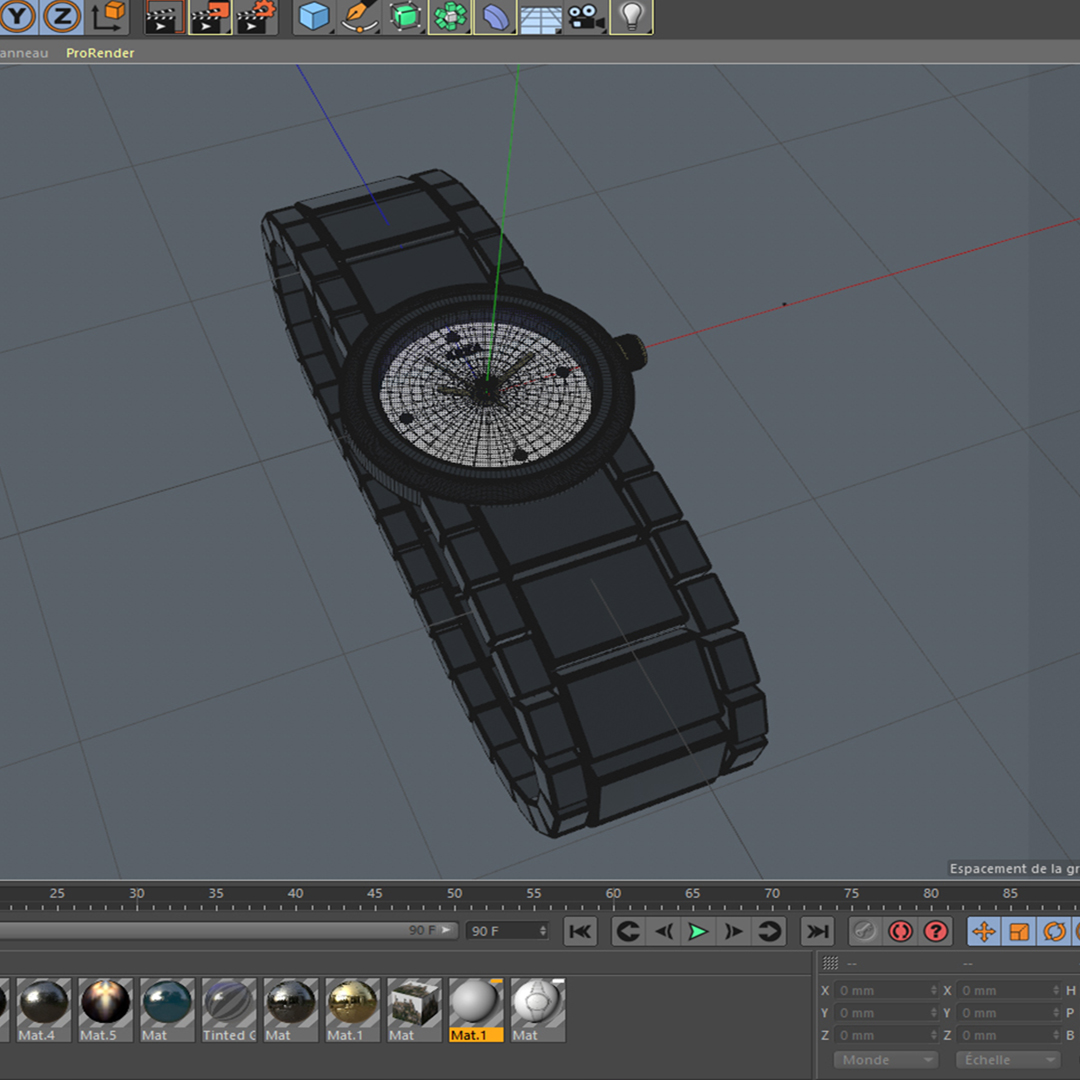The width and height of the screenshot is (1080, 1080).
Task: Add a Camera object
Action: [586, 17]
